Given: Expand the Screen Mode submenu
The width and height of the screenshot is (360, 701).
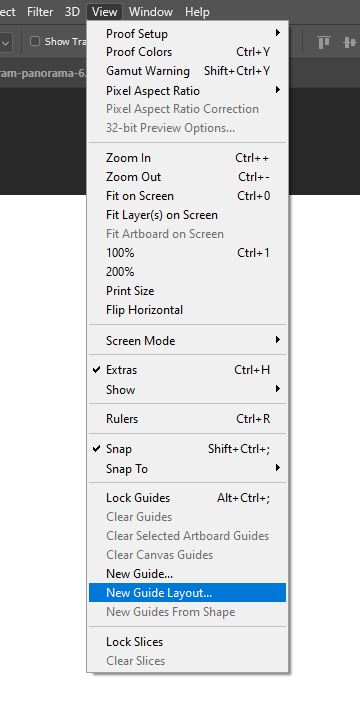Looking at the screenshot, I should 187,341.
